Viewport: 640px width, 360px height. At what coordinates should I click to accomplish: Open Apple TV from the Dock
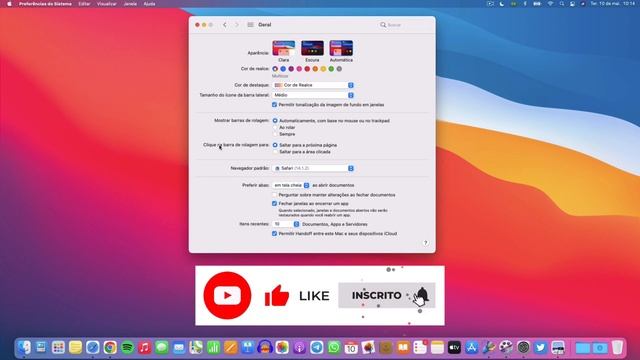[454, 347]
